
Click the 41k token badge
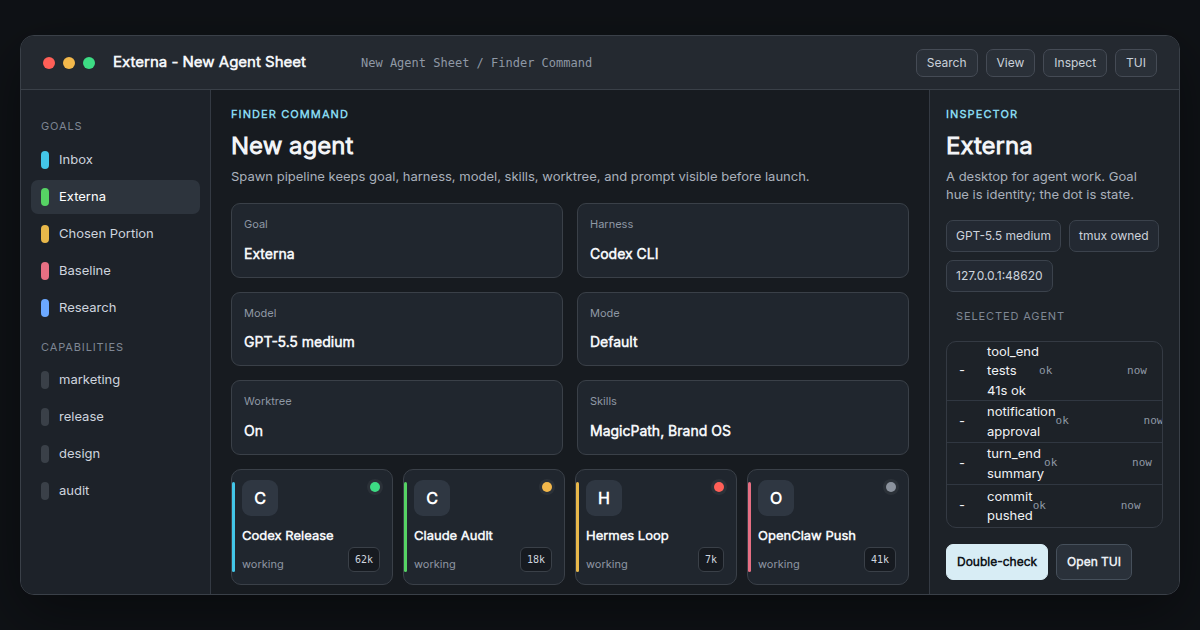click(880, 560)
